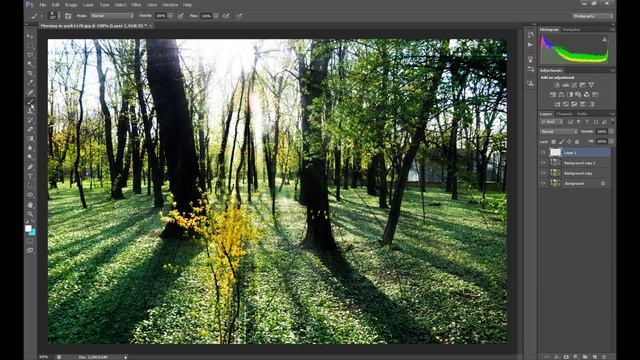Select the Shape tool

(30, 195)
